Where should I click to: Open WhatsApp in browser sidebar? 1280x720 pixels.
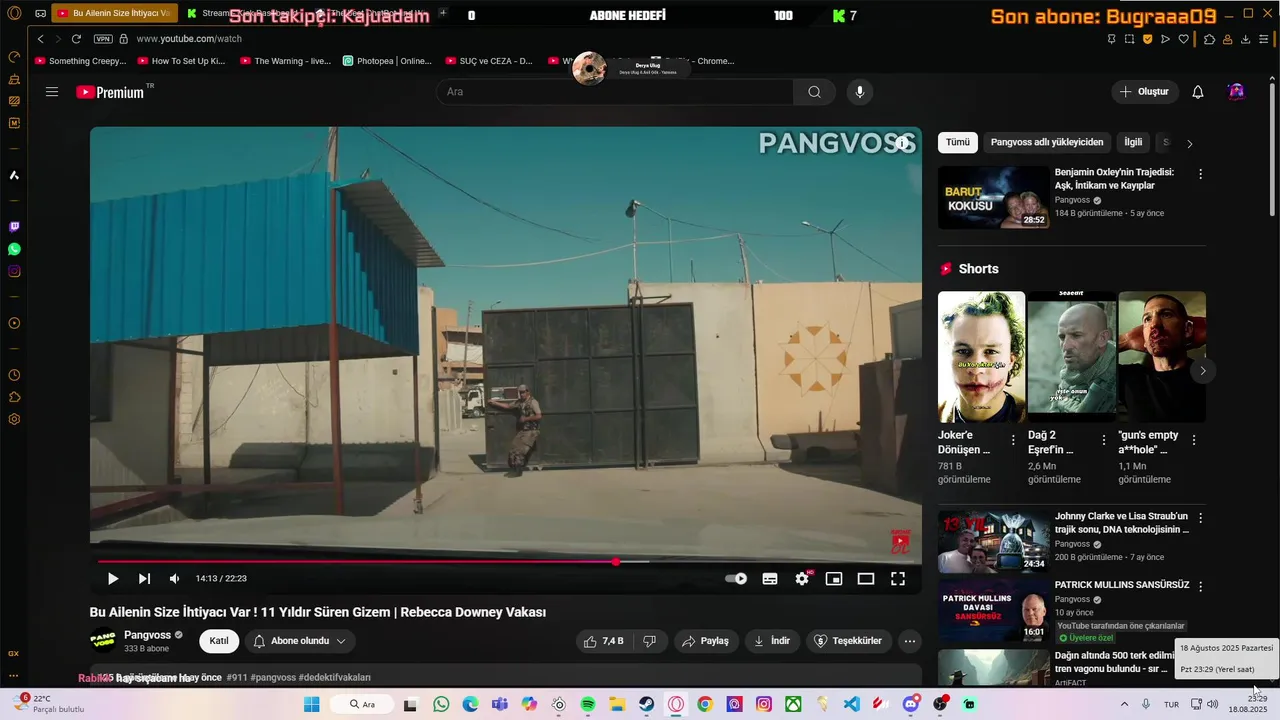[x=14, y=249]
